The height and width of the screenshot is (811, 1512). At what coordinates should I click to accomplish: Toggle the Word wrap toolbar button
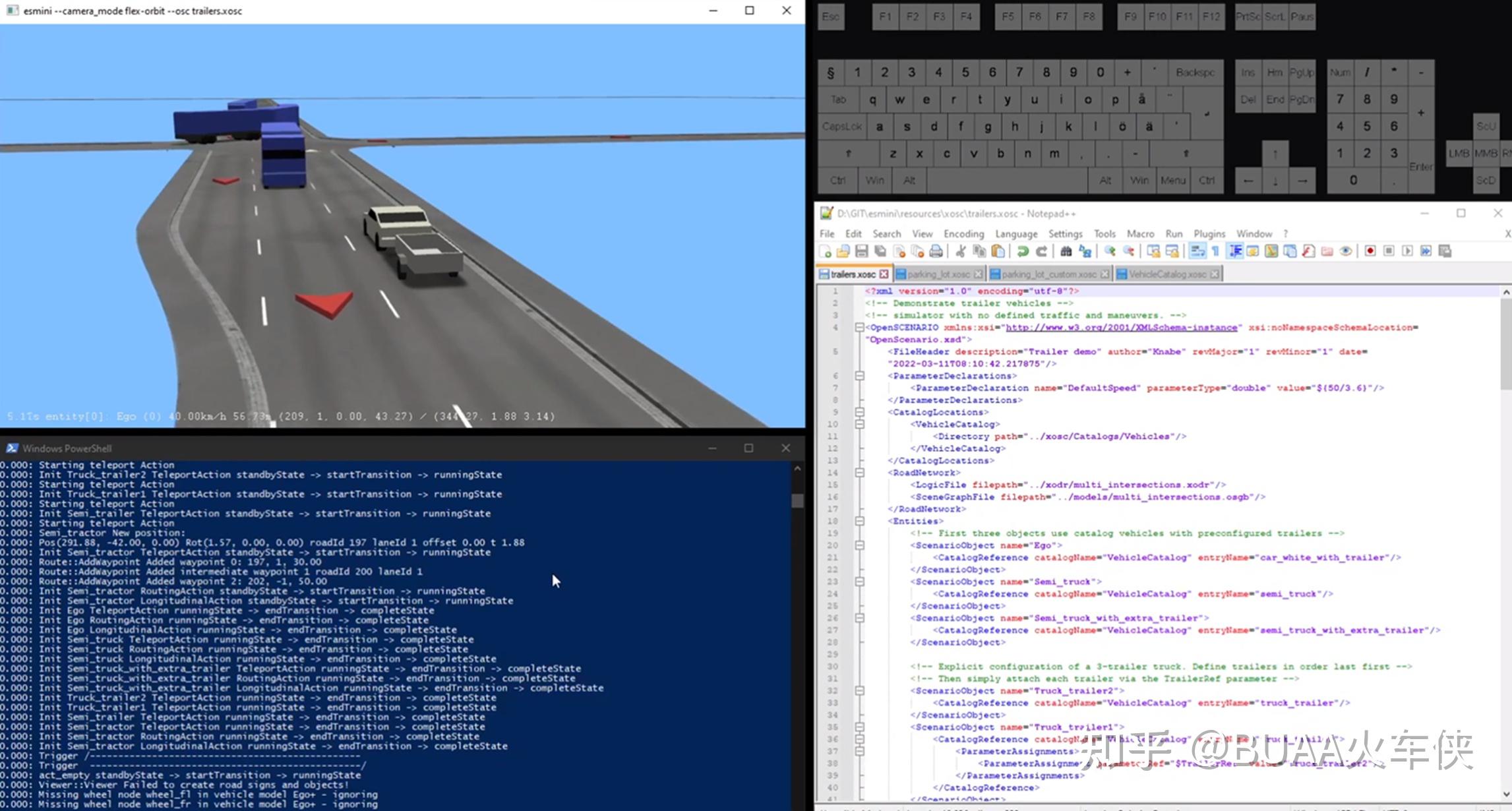[1197, 251]
